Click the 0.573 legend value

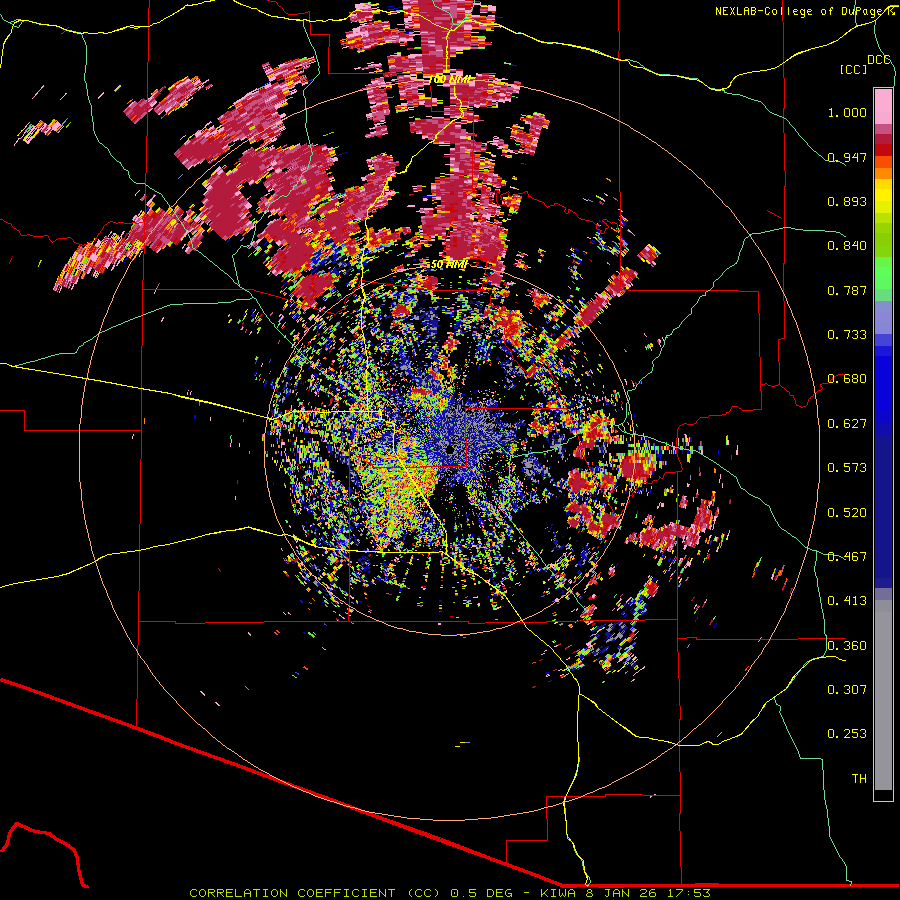pos(847,468)
